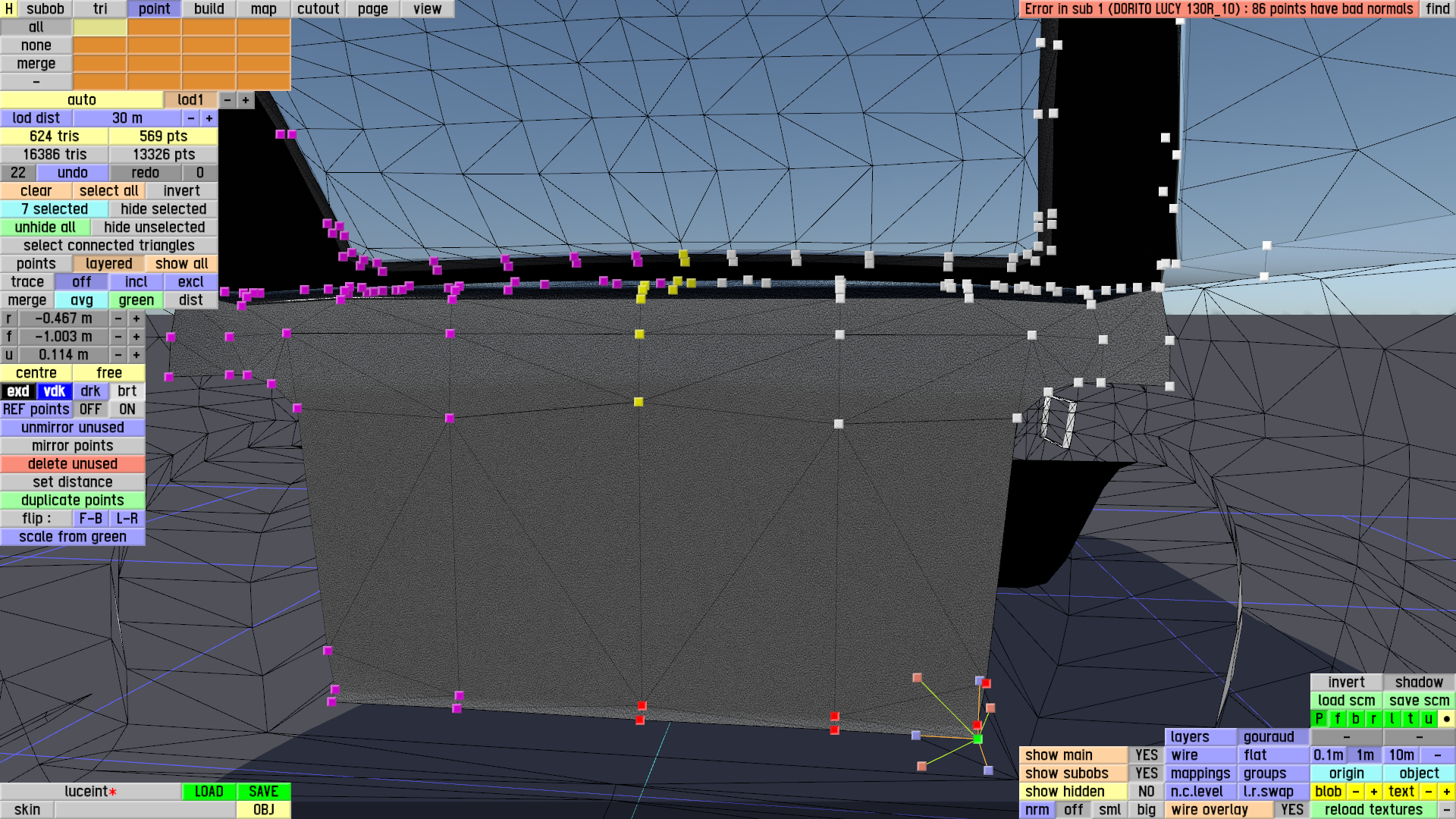The height and width of the screenshot is (819, 1456).
Task: Increase the u offset value
Action: click(x=136, y=355)
